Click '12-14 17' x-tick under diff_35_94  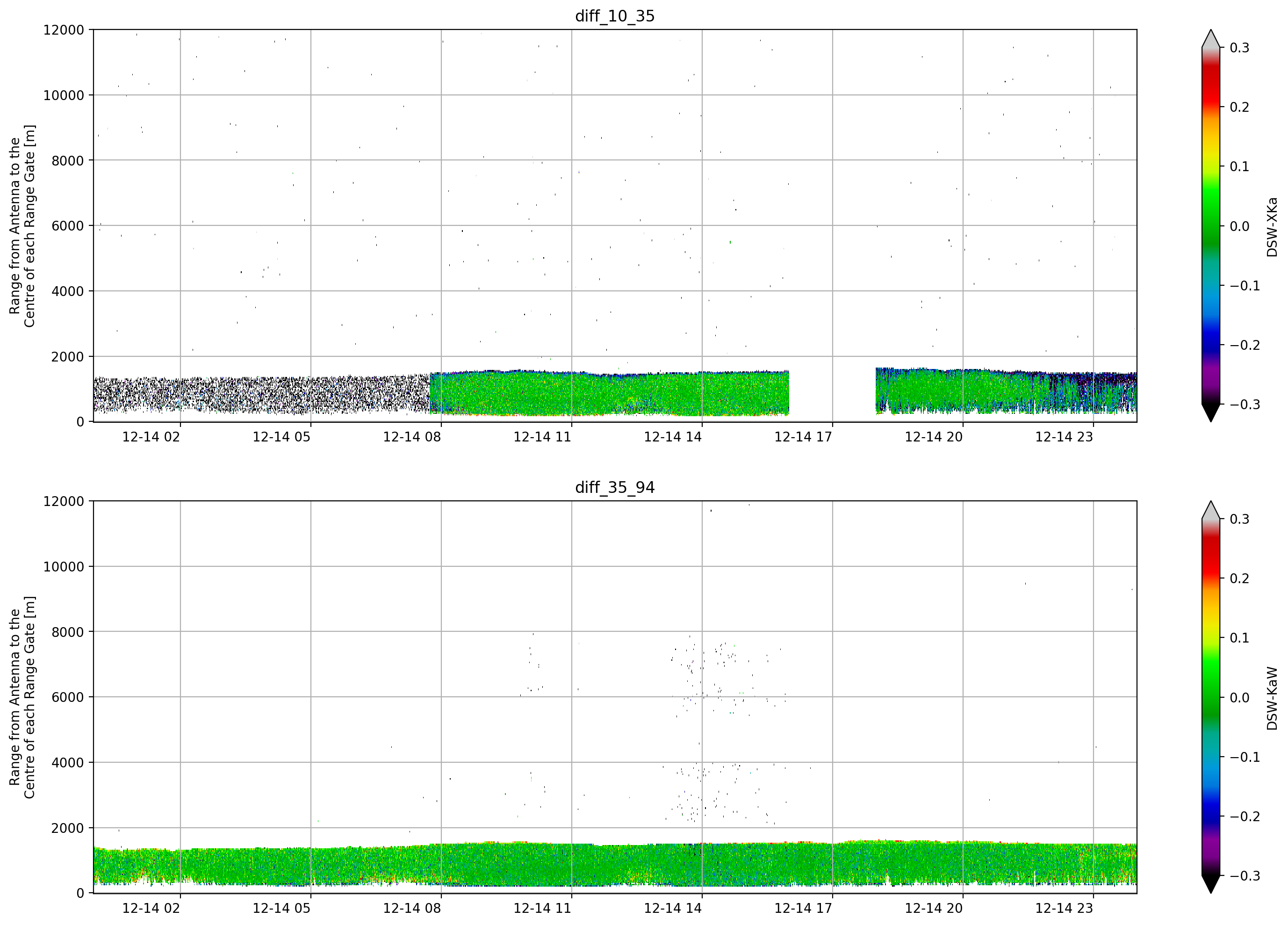pos(804,909)
